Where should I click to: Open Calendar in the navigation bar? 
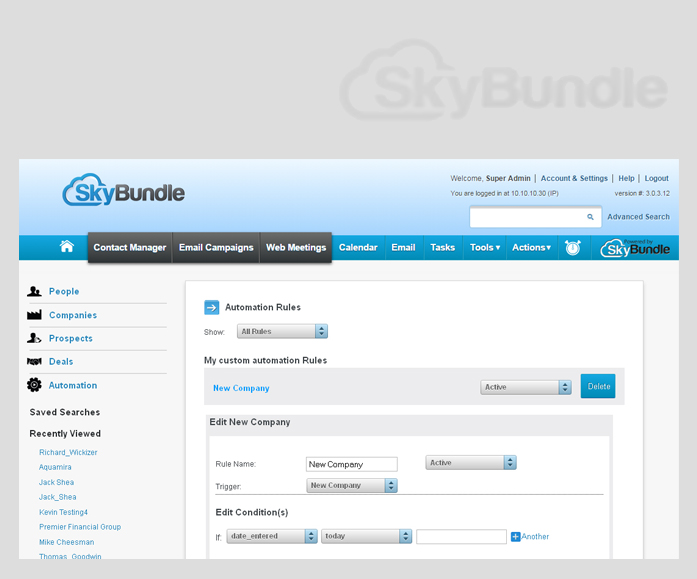tap(358, 248)
